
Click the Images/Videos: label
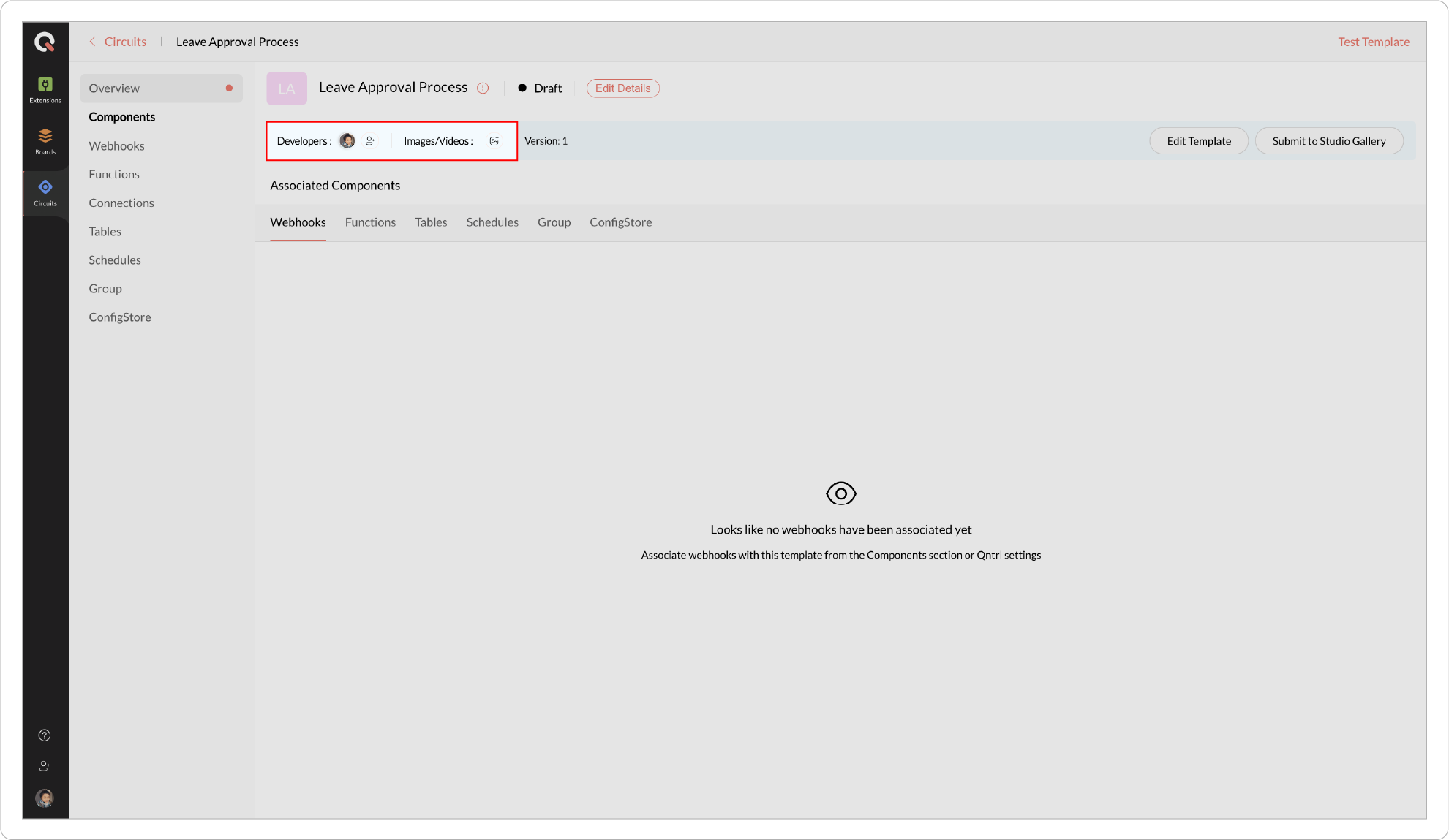click(x=439, y=141)
